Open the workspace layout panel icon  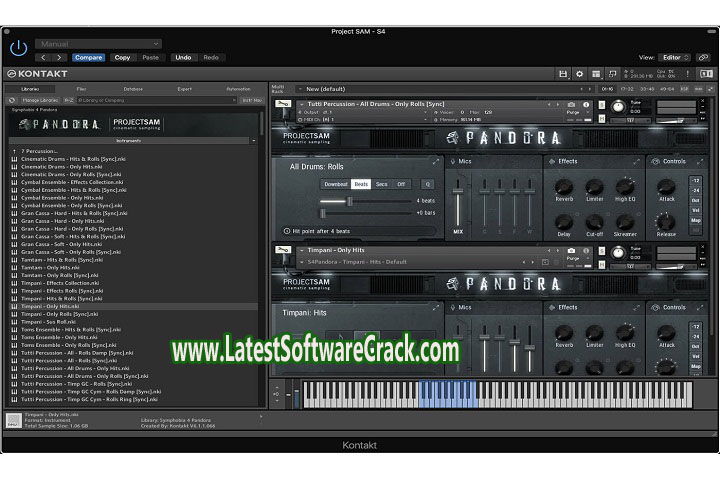pyautogui.click(x=596, y=73)
